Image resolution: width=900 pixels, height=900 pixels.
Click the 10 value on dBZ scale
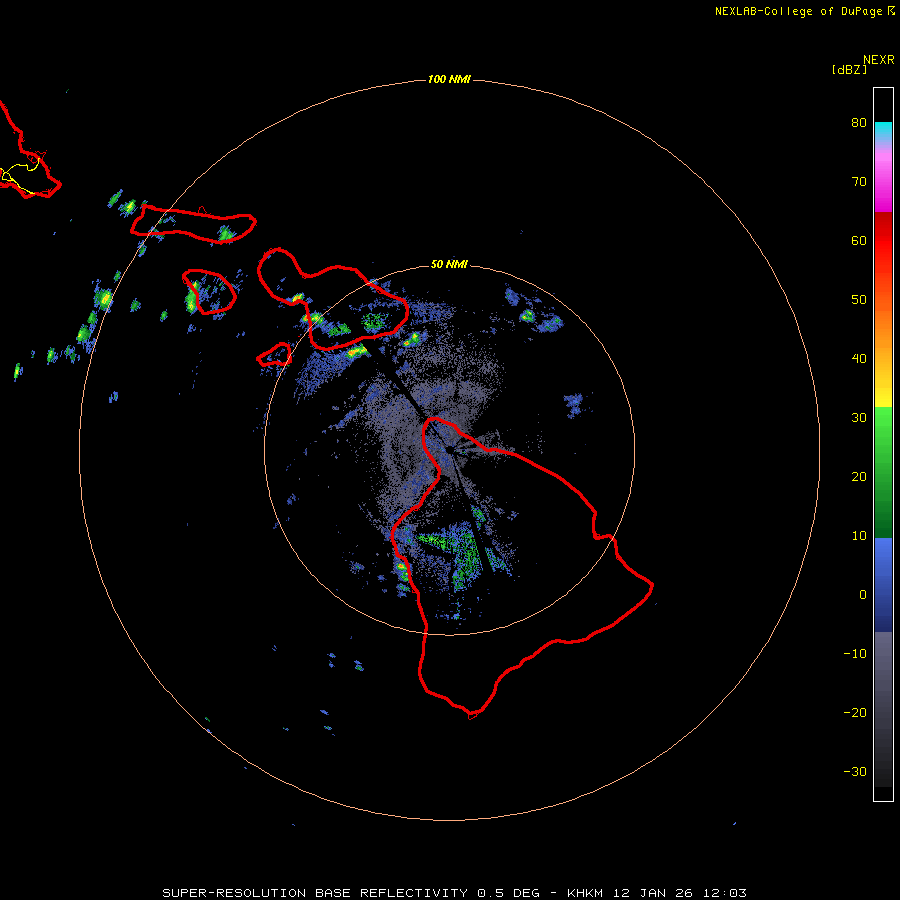click(859, 536)
